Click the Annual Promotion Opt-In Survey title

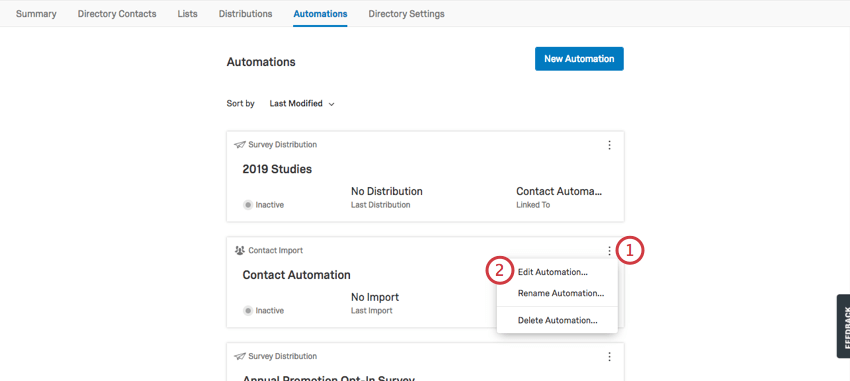coord(329,378)
